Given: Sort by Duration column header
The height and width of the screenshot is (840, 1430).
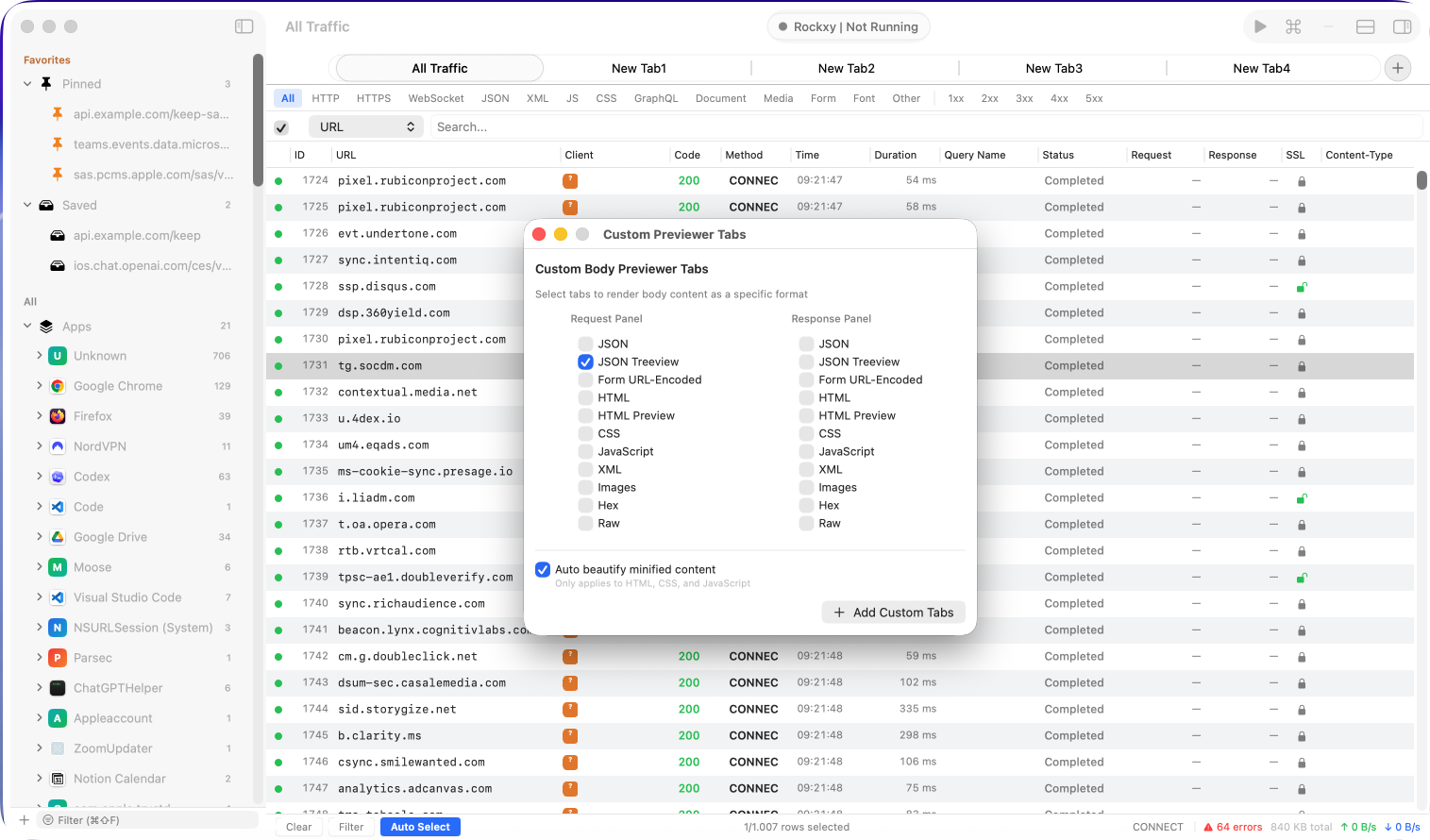Looking at the screenshot, I should tap(895, 155).
